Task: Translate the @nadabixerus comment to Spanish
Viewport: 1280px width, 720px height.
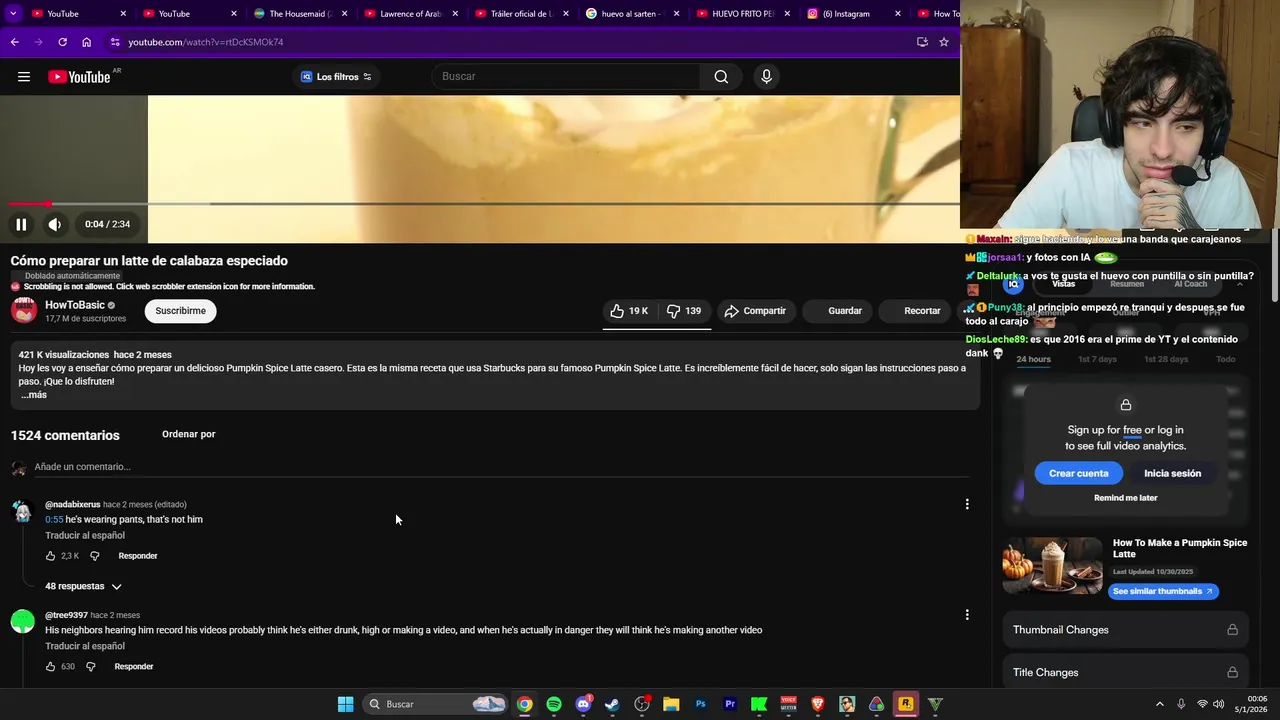Action: pyautogui.click(x=85, y=536)
